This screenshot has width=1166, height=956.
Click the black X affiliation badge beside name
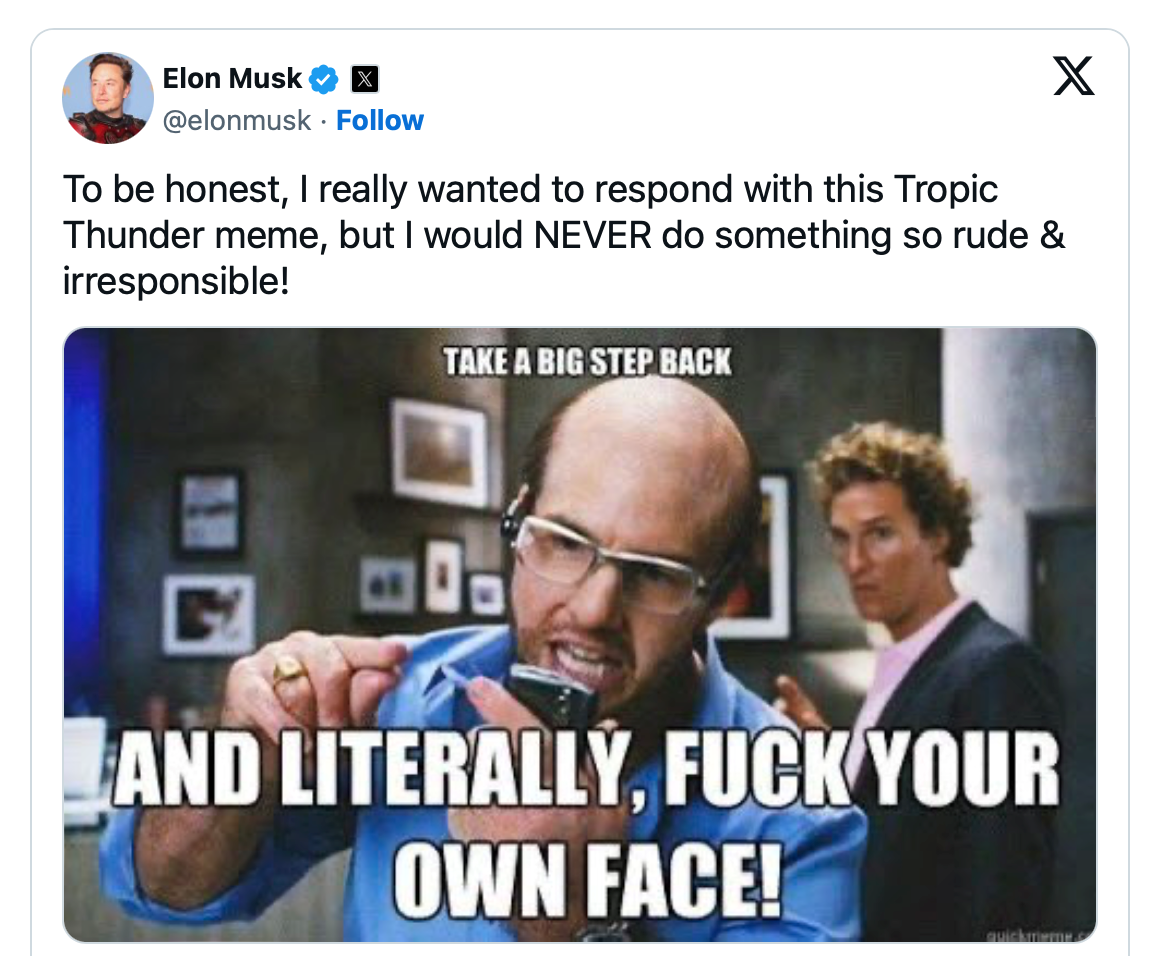coord(364,79)
